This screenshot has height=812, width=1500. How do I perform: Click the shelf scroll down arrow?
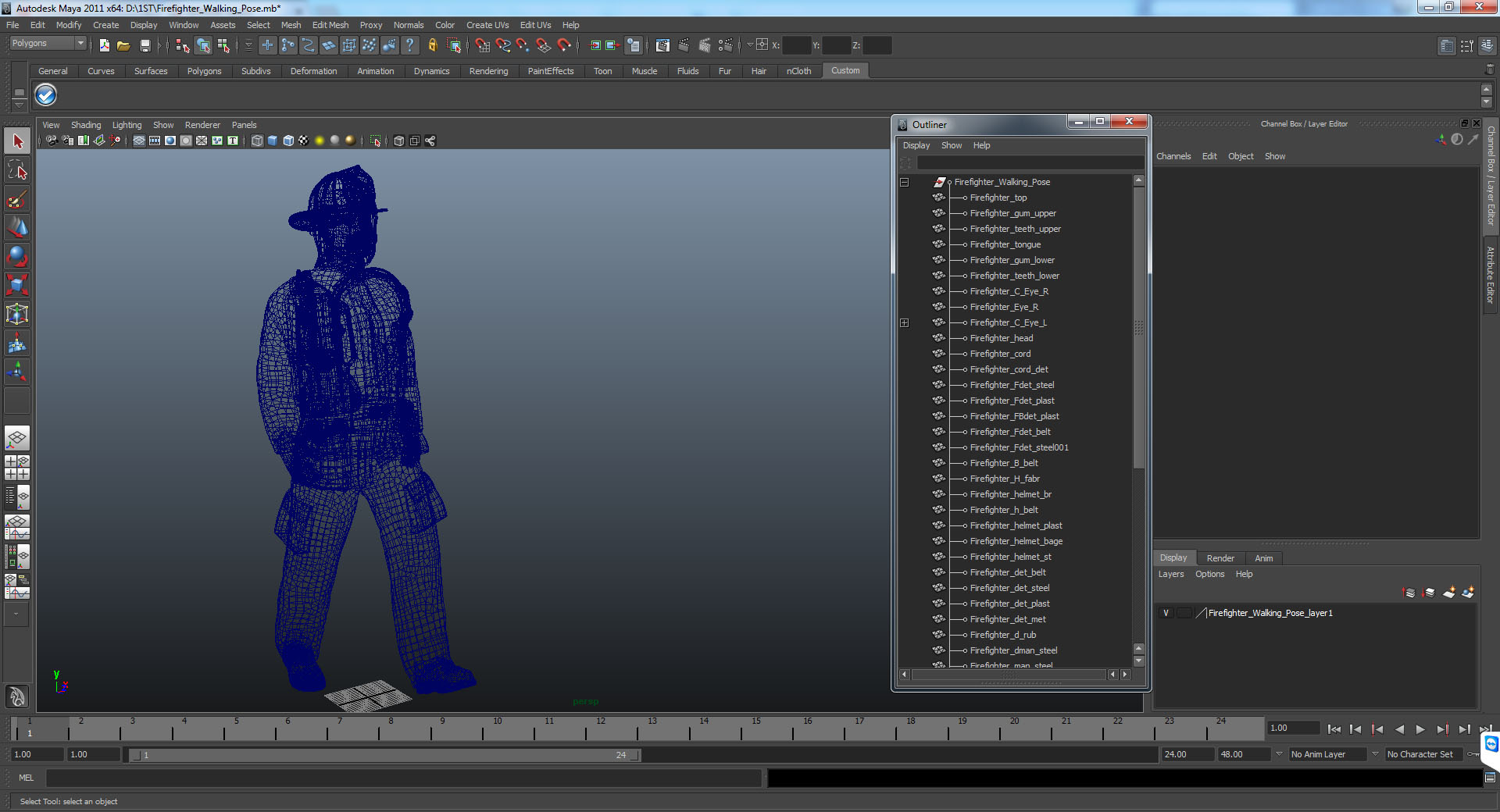(x=1487, y=102)
